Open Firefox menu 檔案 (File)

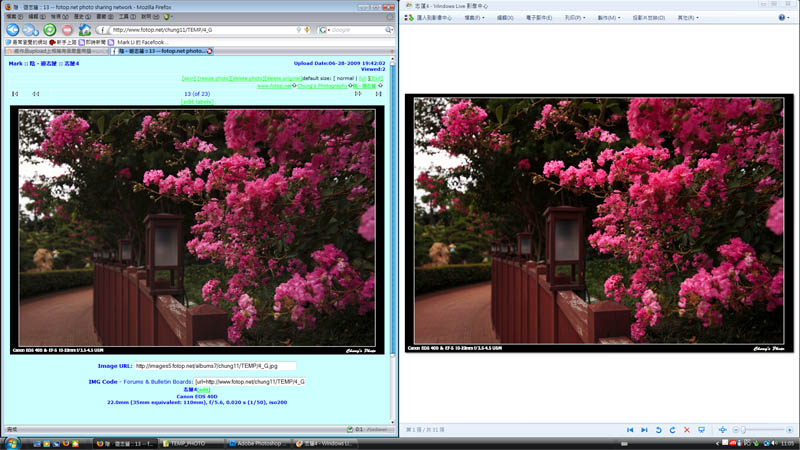click(x=14, y=17)
